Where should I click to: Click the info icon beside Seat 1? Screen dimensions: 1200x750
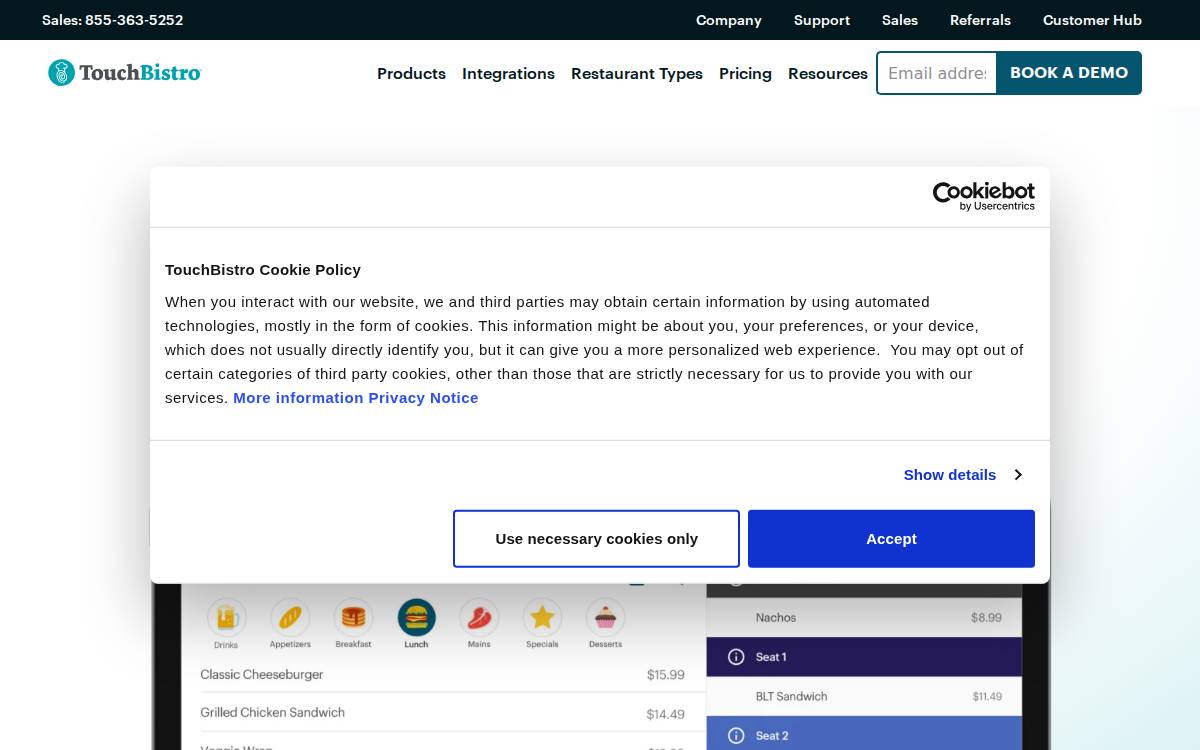coord(736,657)
